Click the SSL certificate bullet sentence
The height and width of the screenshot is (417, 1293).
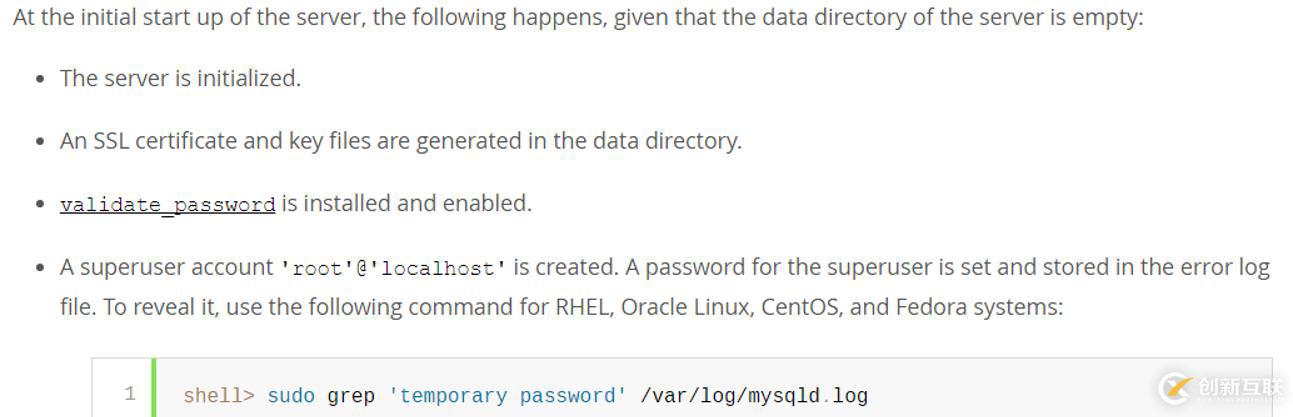(400, 141)
